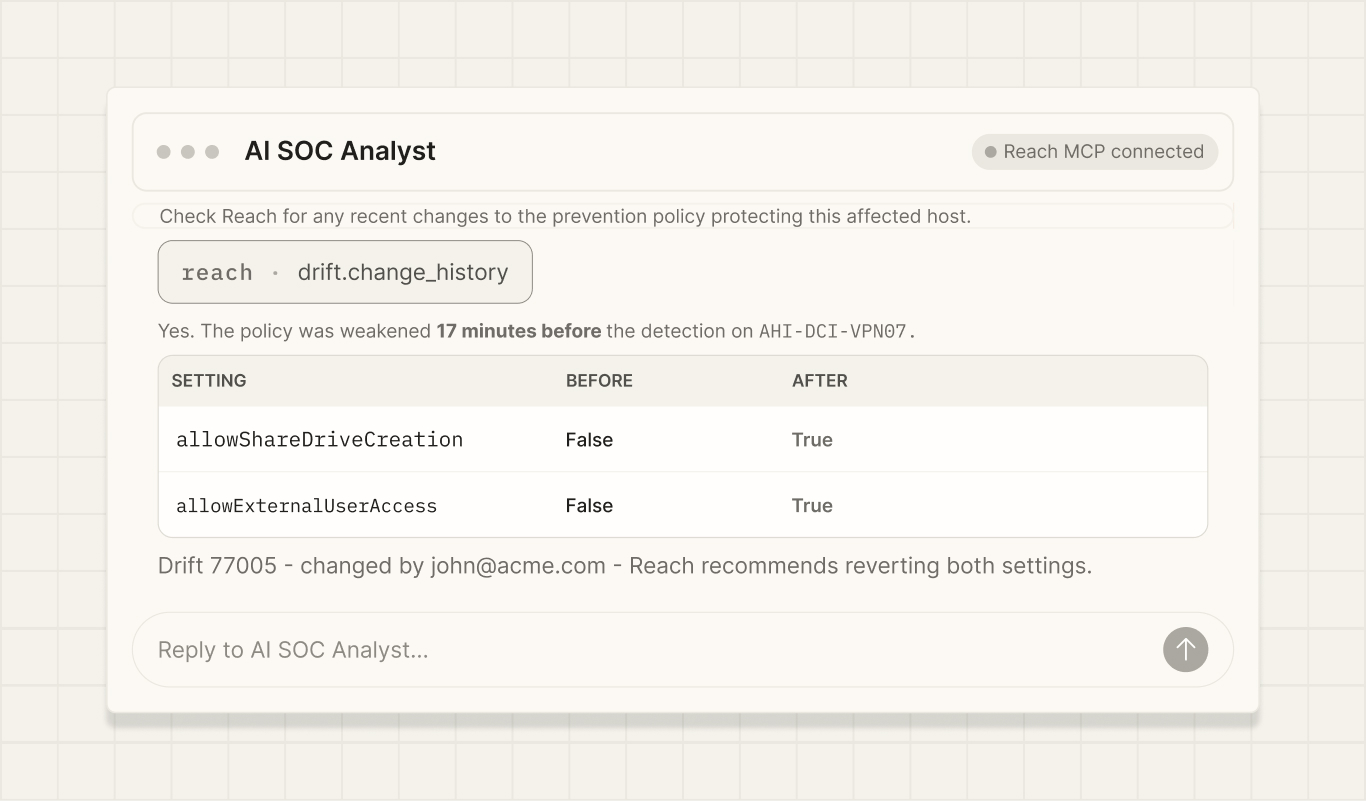Select the AFTER column header
Image resolution: width=1366 pixels, height=801 pixels.
click(x=820, y=381)
